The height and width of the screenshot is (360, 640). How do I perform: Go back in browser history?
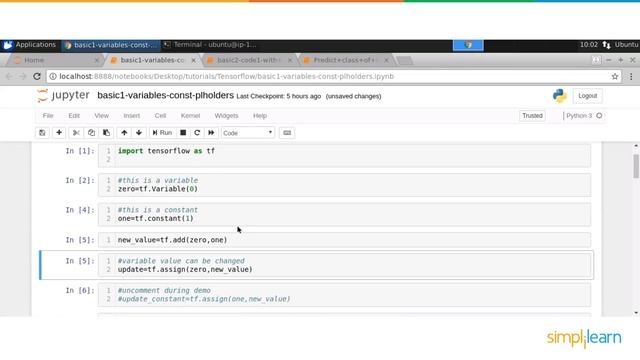coord(9,76)
